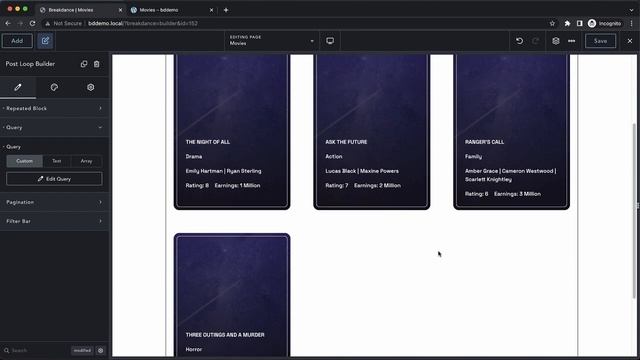This screenshot has width=640, height=360.
Task: Open the Add elements panel
Action: (x=17, y=41)
